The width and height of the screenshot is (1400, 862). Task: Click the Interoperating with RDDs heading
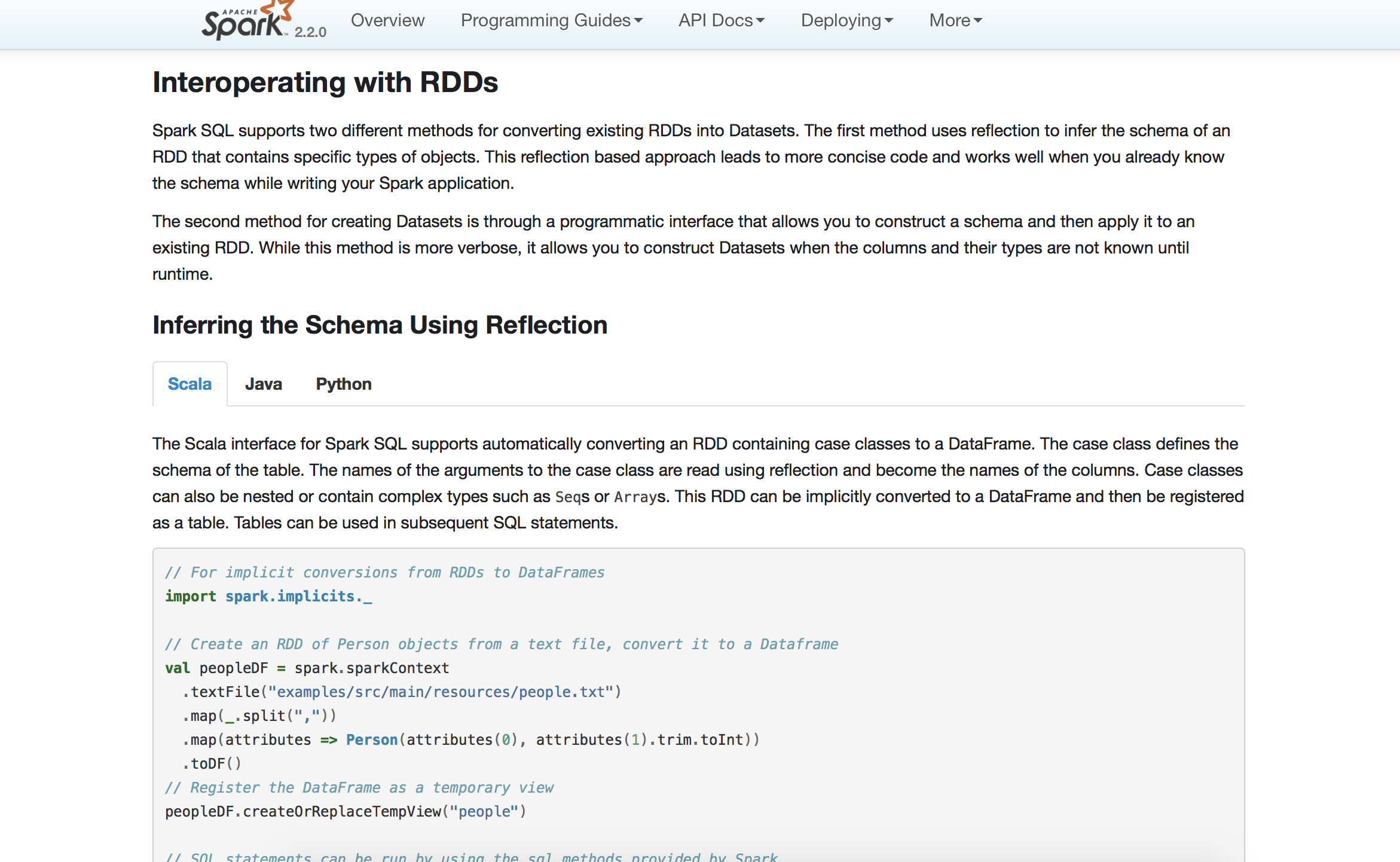pyautogui.click(x=325, y=82)
